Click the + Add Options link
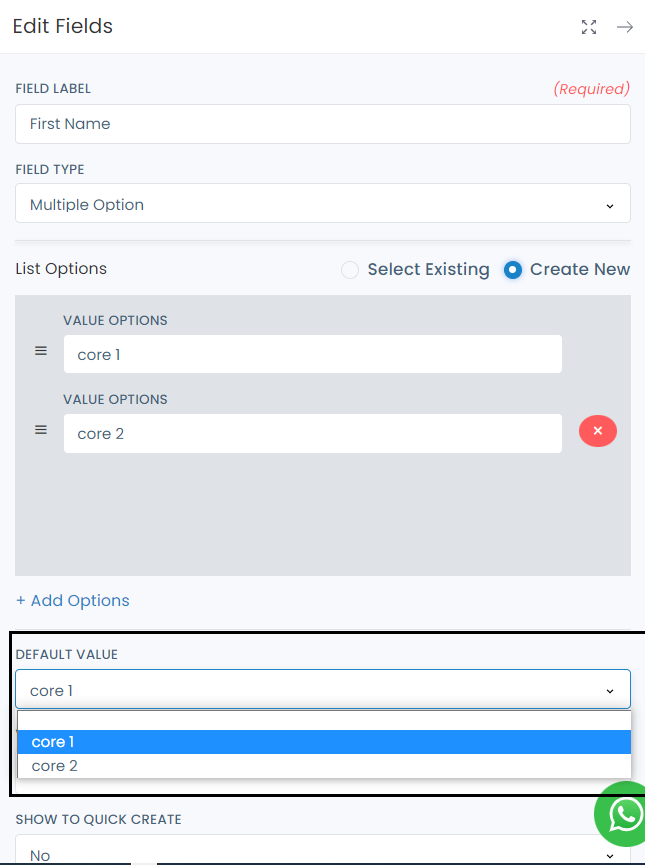Screen dimensions: 645x865 coord(73,600)
